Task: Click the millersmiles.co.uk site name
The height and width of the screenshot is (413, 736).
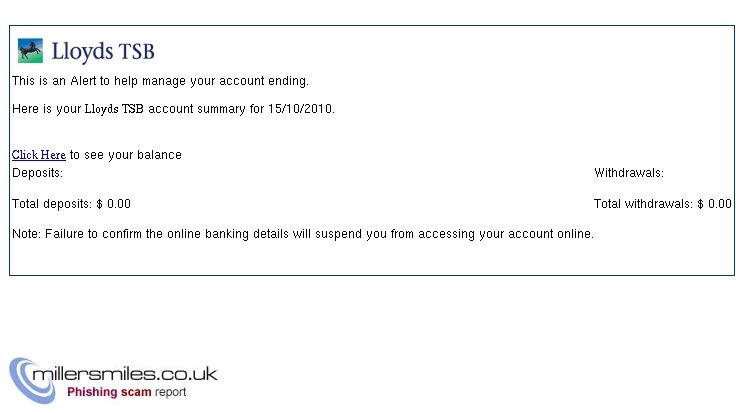Action: [125, 374]
